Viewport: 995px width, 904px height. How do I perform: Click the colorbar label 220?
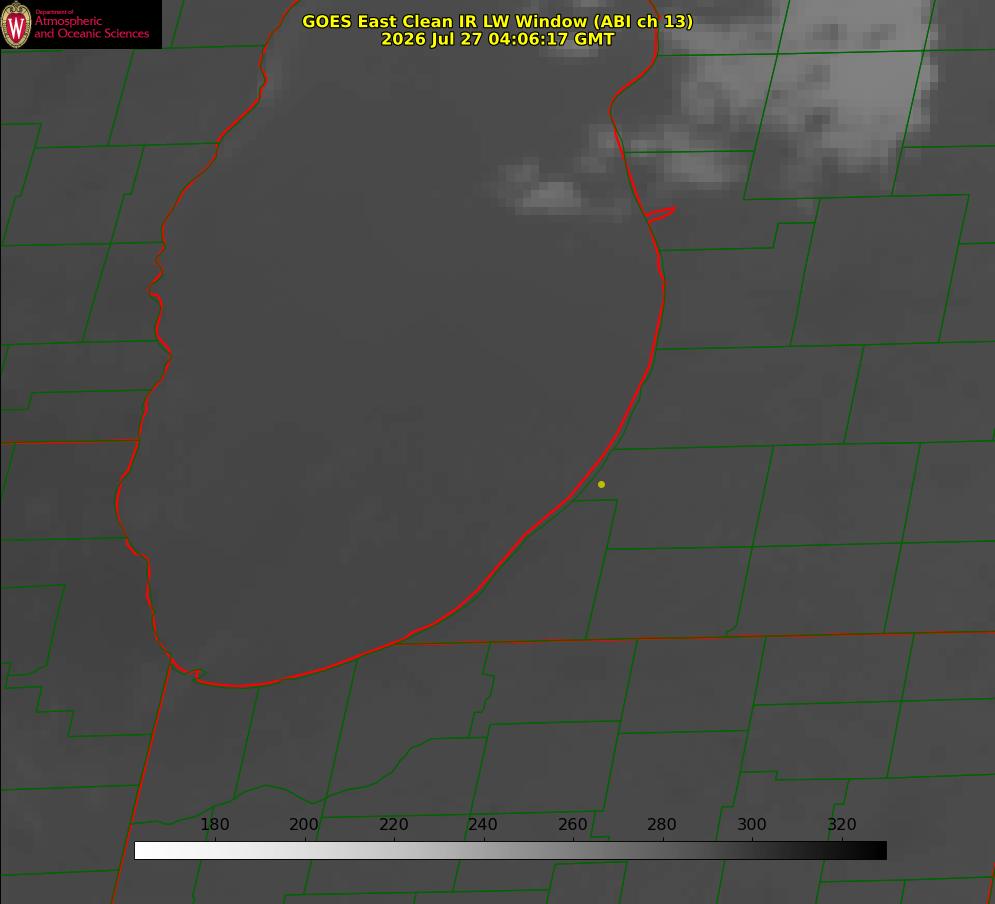[x=393, y=824]
